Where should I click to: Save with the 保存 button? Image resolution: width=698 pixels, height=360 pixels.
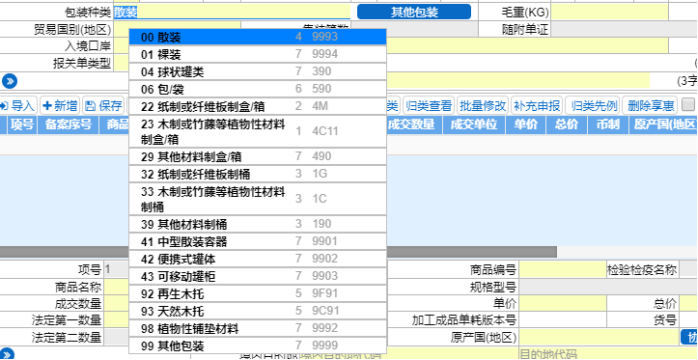coord(104,105)
